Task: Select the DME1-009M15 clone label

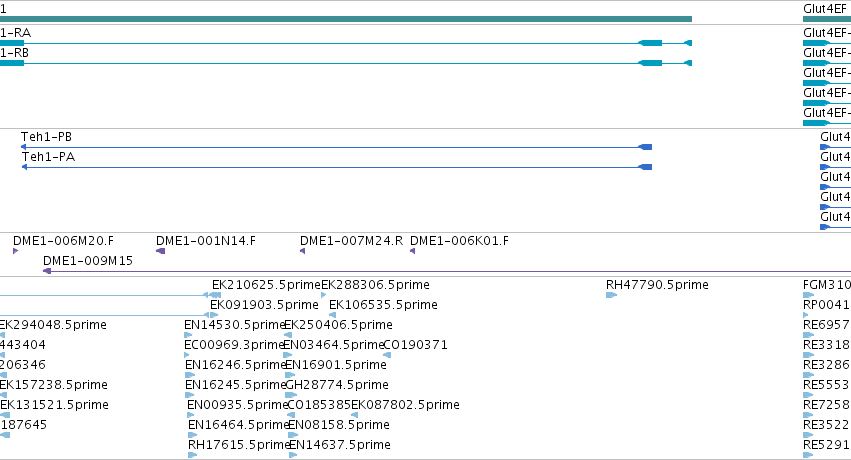Action: [88, 261]
